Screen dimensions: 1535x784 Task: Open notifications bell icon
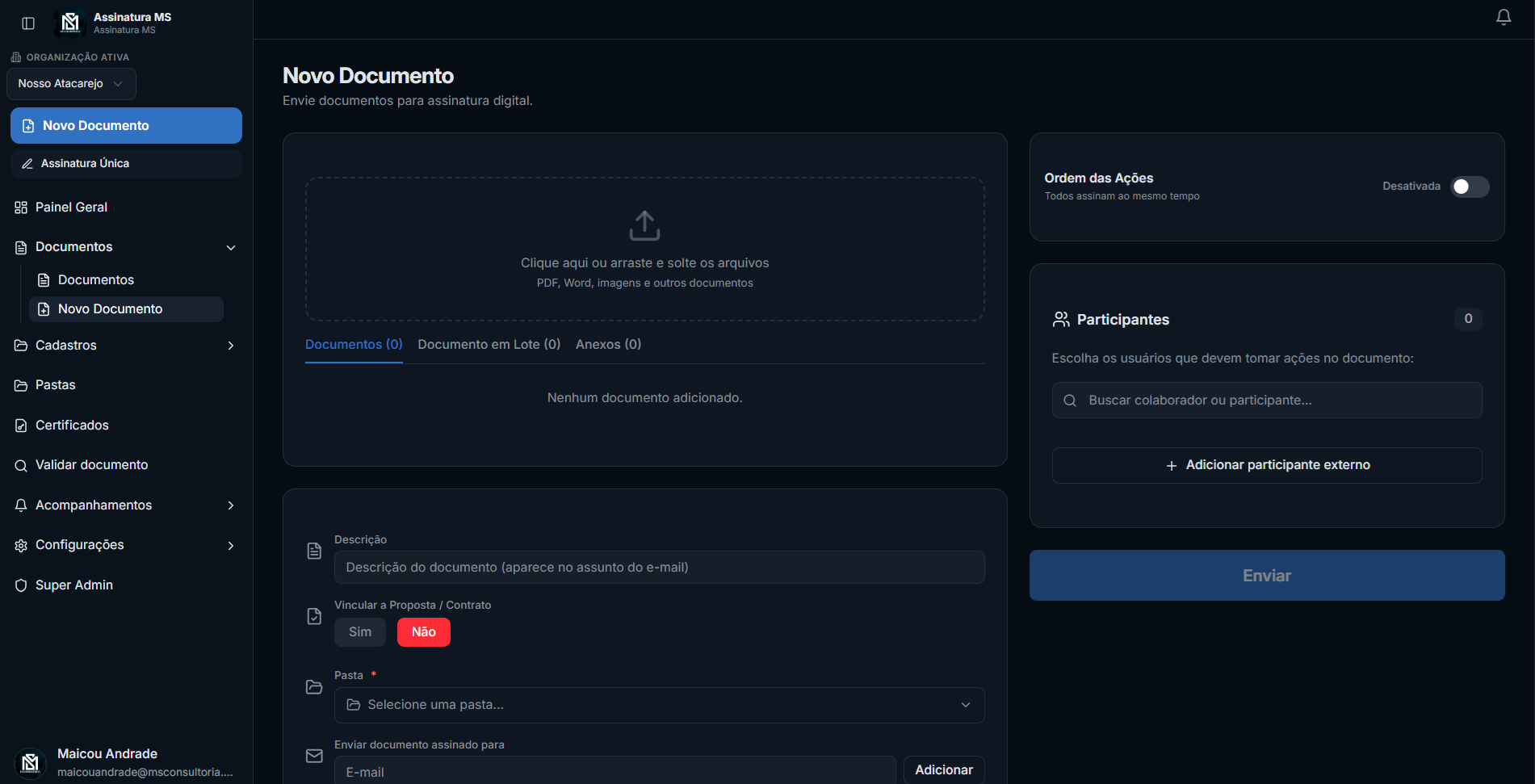click(x=1504, y=17)
